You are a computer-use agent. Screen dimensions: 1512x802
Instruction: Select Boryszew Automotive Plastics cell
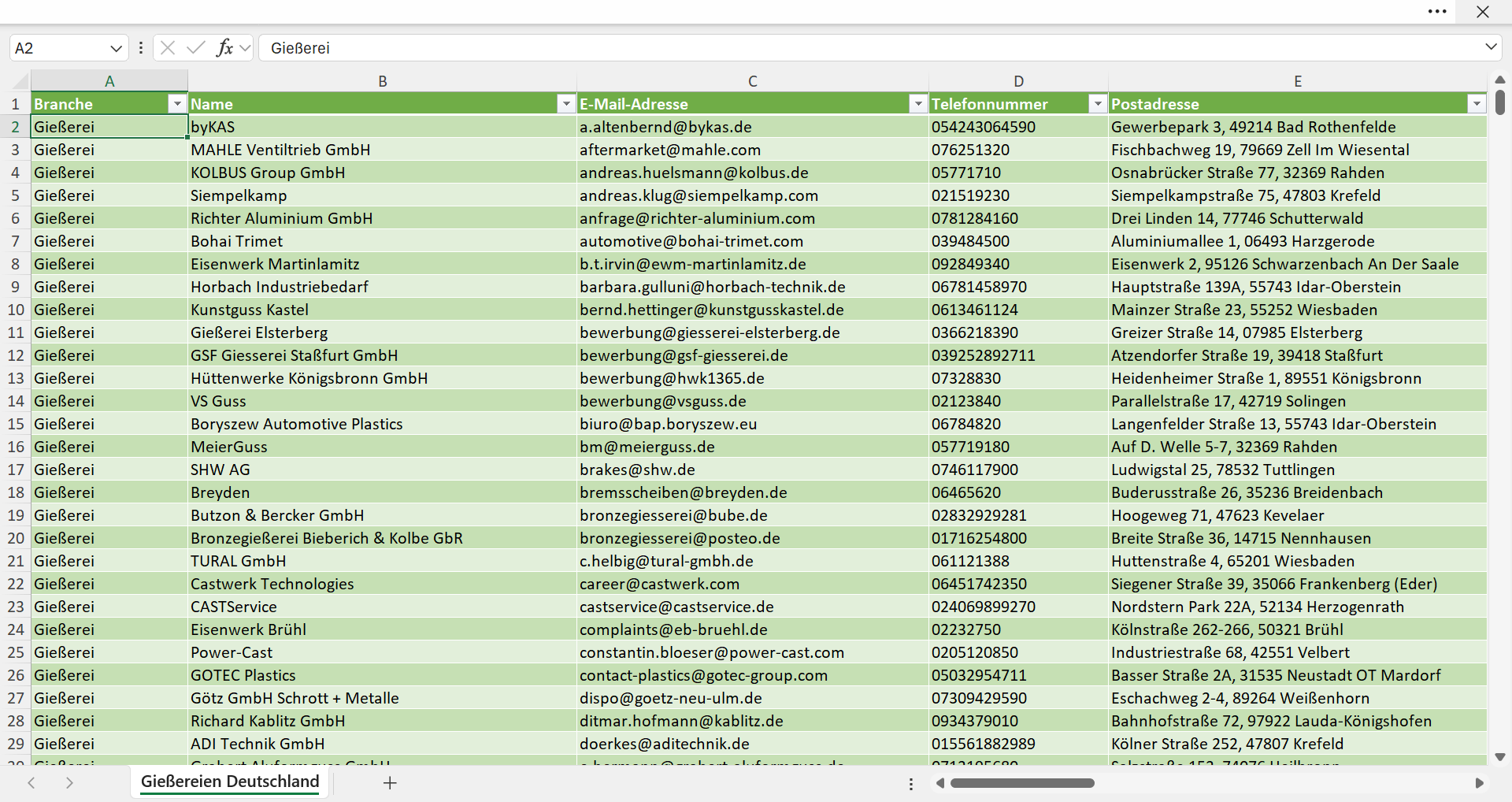click(382, 424)
